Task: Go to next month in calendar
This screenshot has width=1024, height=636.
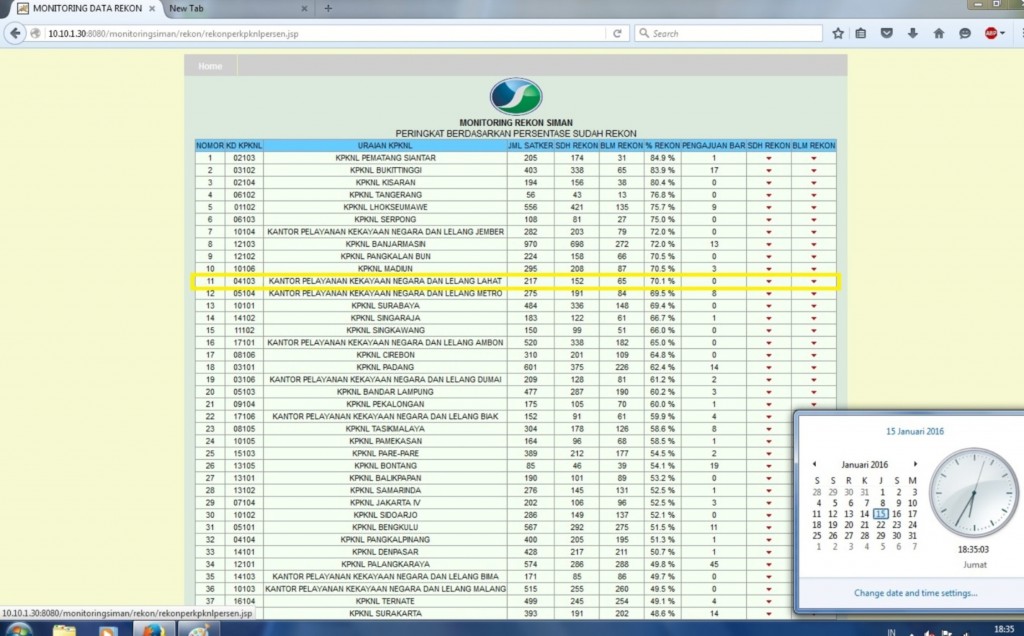Action: tap(914, 465)
